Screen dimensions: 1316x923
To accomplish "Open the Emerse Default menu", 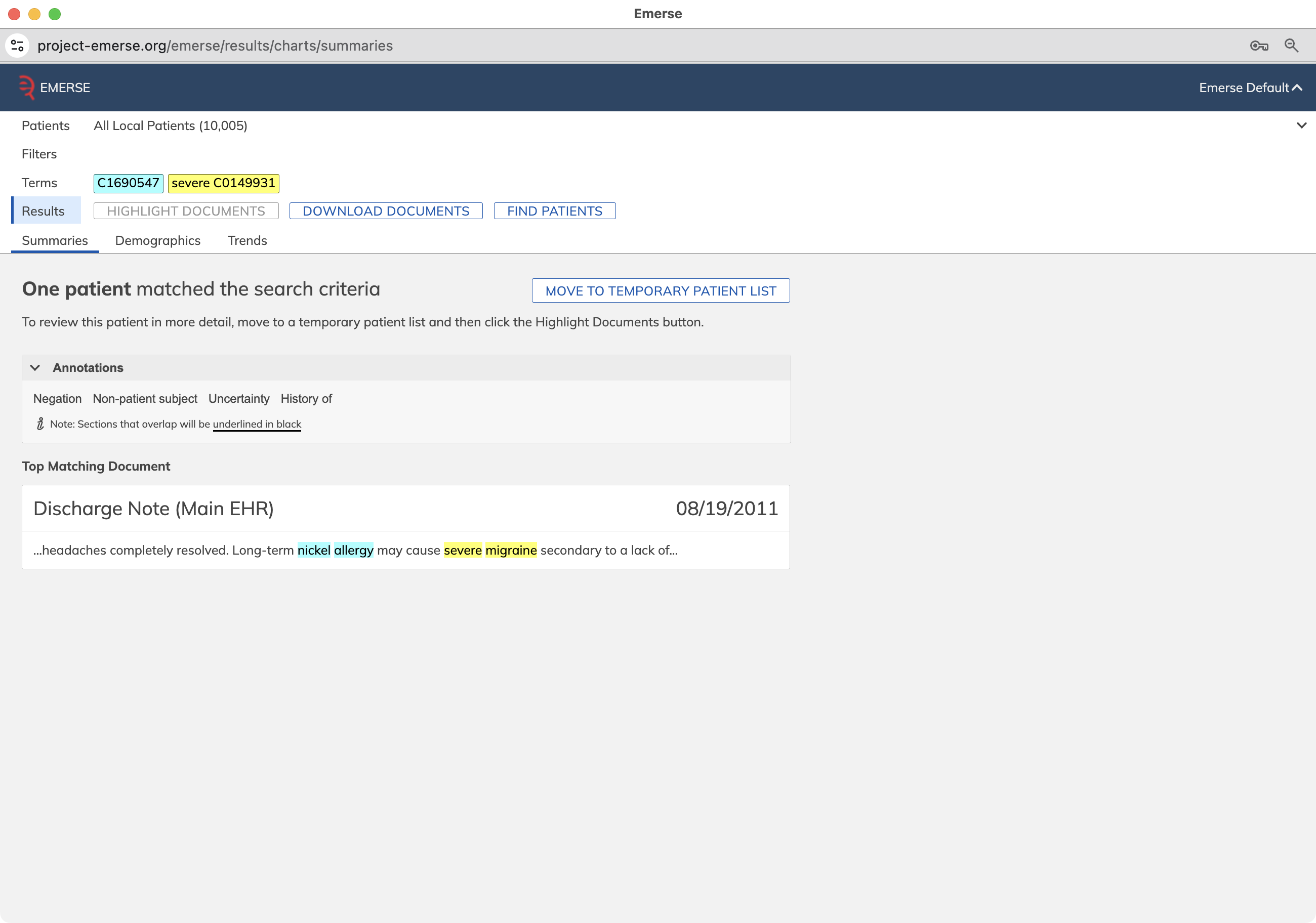I will click(1251, 88).
